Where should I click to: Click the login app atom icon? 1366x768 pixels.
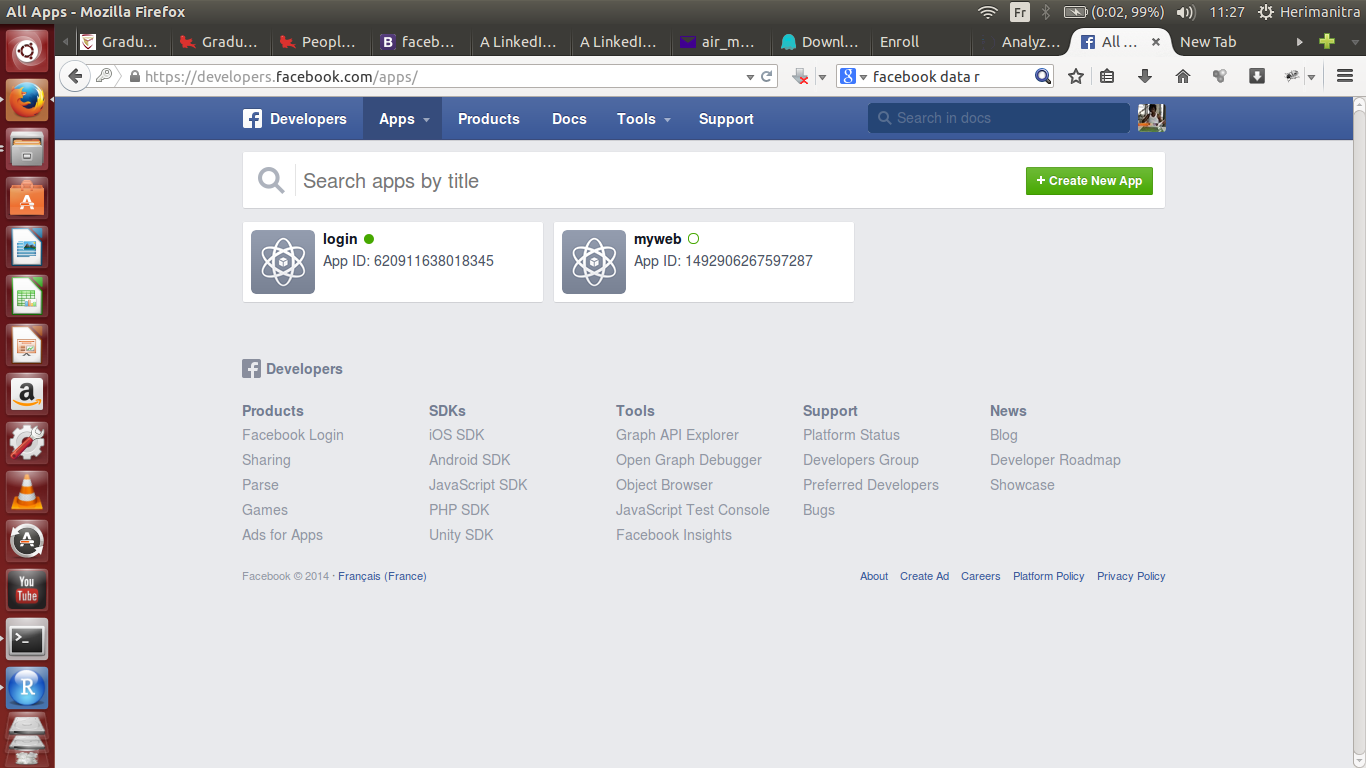point(283,262)
